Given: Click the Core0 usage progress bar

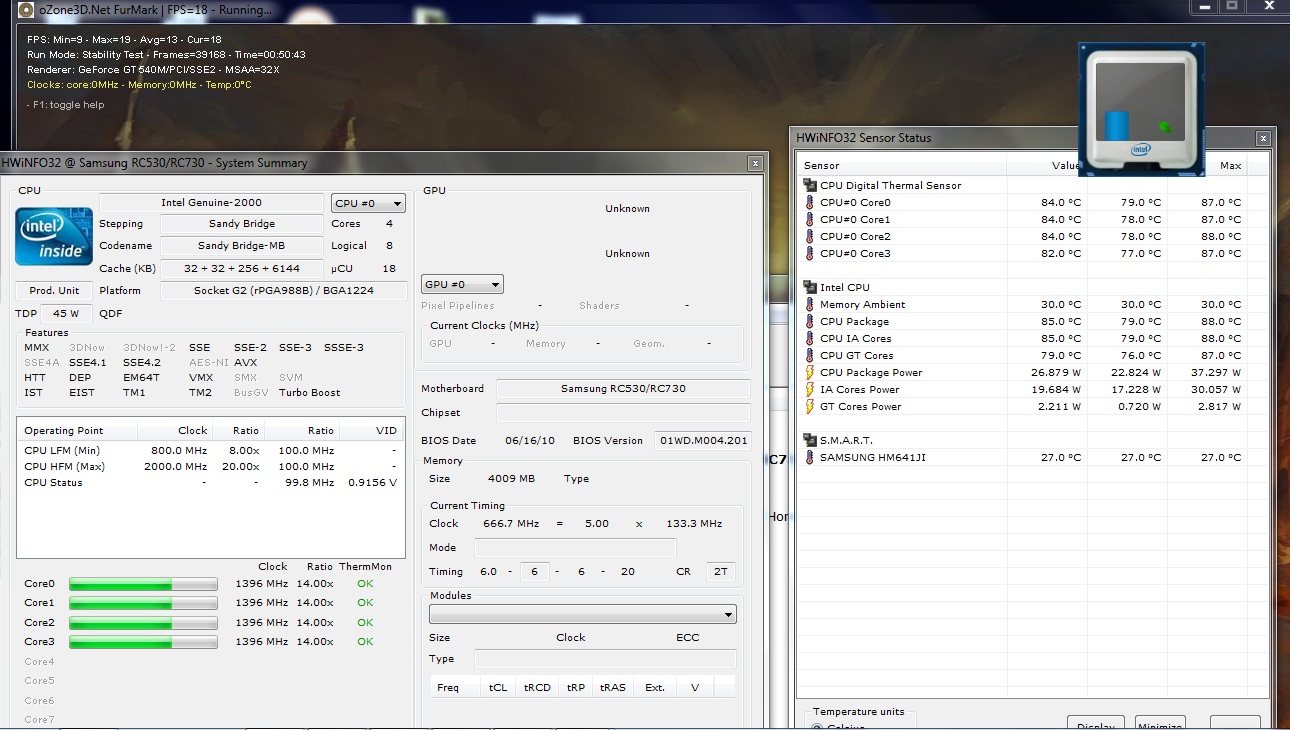Looking at the screenshot, I should coord(143,584).
